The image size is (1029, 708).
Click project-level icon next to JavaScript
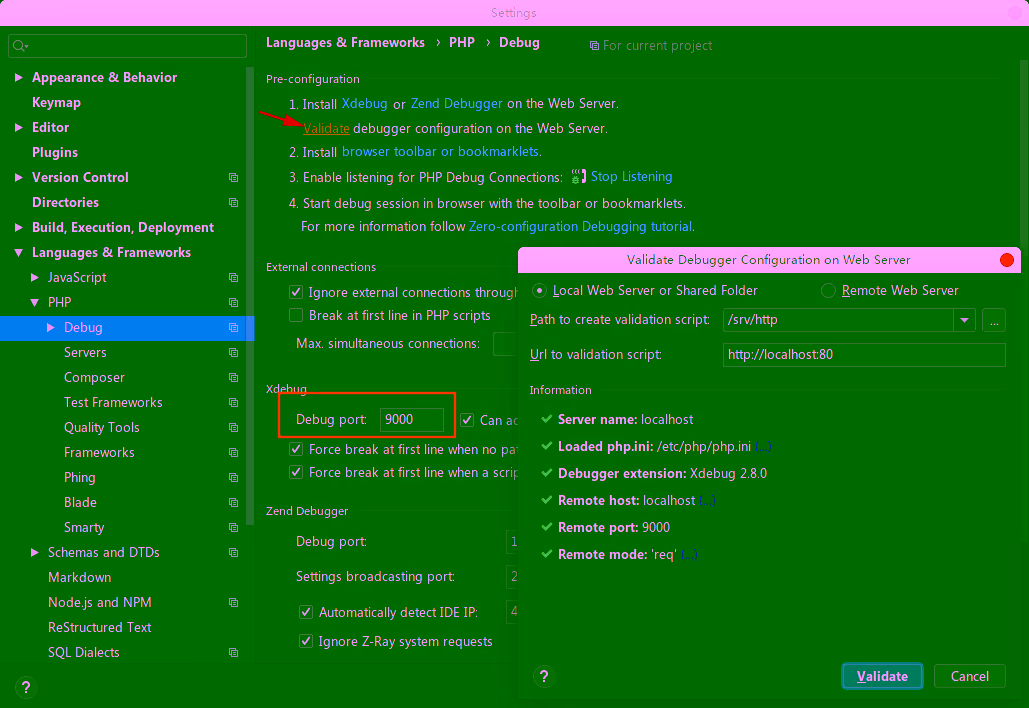coord(233,278)
